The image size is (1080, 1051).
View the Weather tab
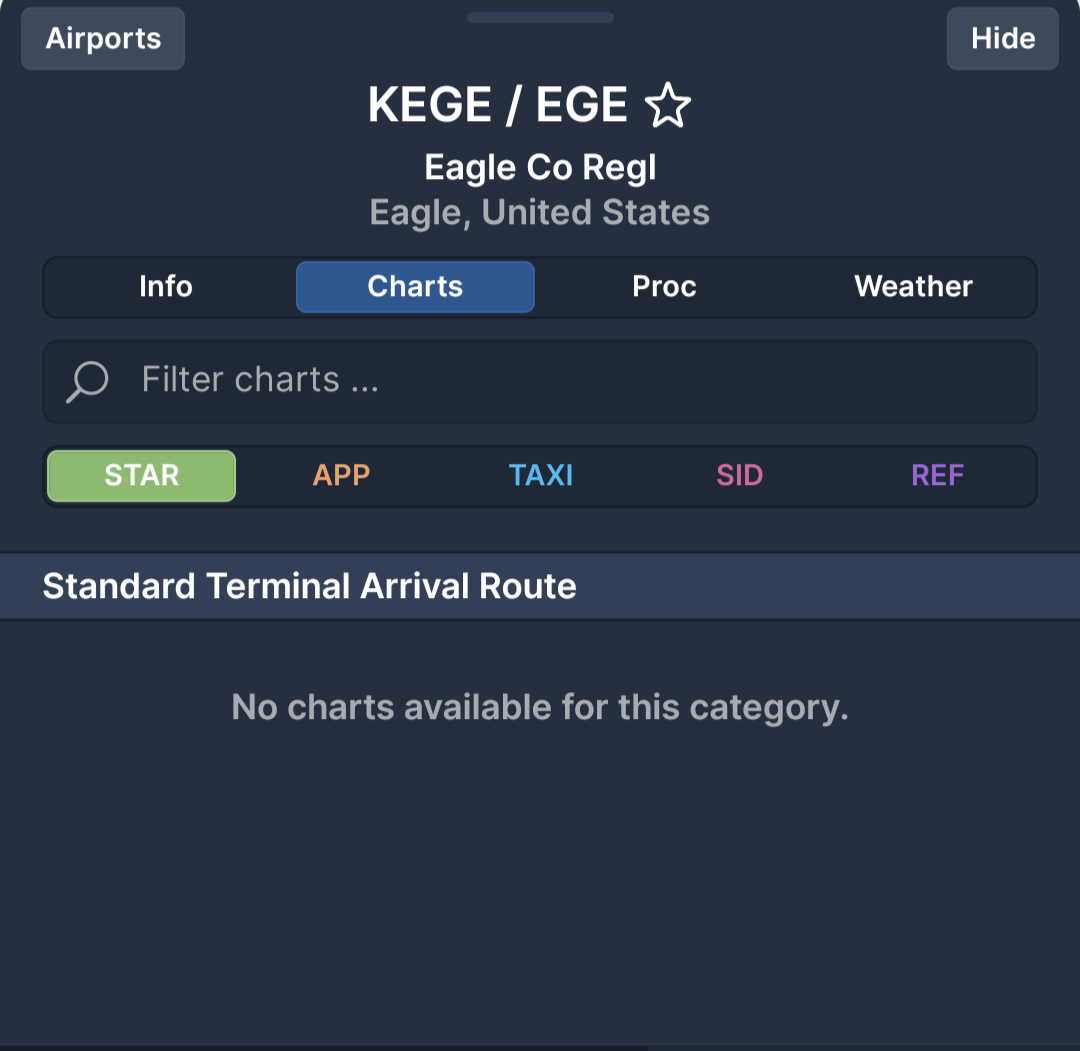(x=913, y=287)
